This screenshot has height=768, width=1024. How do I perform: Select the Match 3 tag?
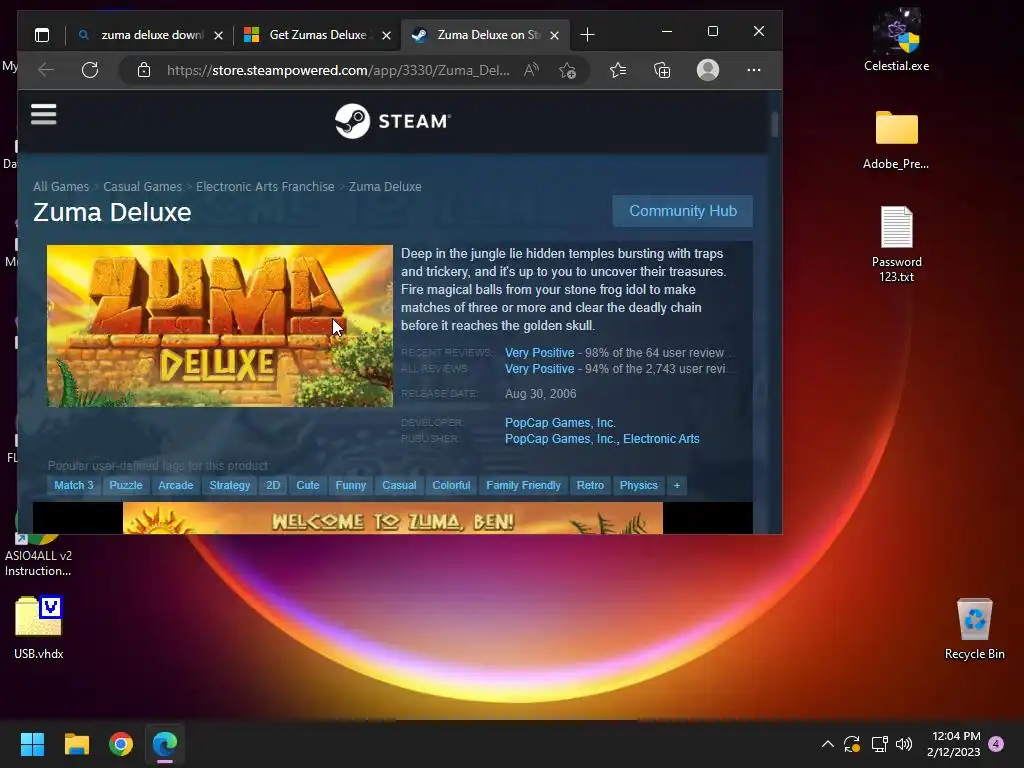[74, 485]
